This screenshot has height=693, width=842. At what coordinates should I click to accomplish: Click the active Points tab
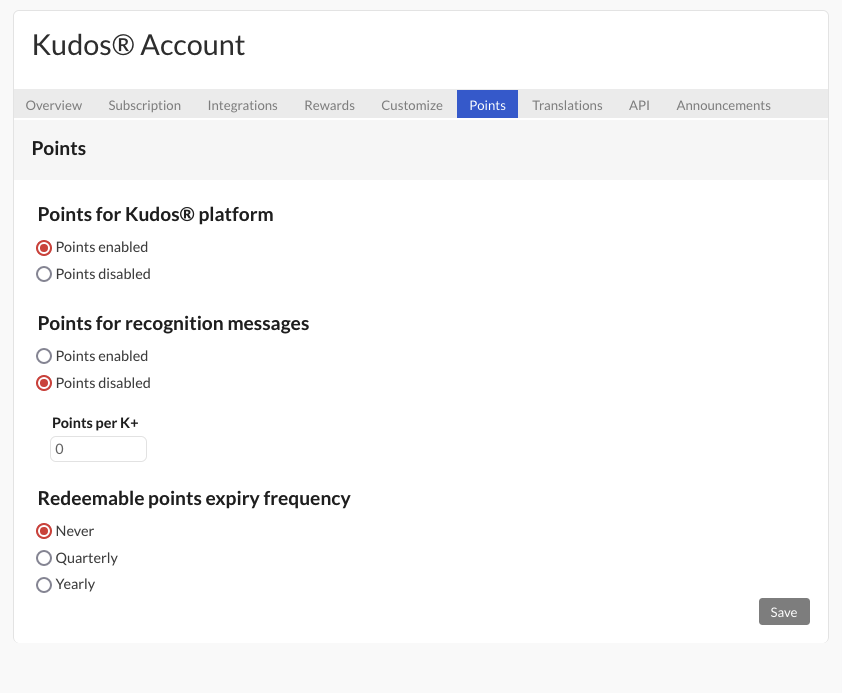(487, 104)
